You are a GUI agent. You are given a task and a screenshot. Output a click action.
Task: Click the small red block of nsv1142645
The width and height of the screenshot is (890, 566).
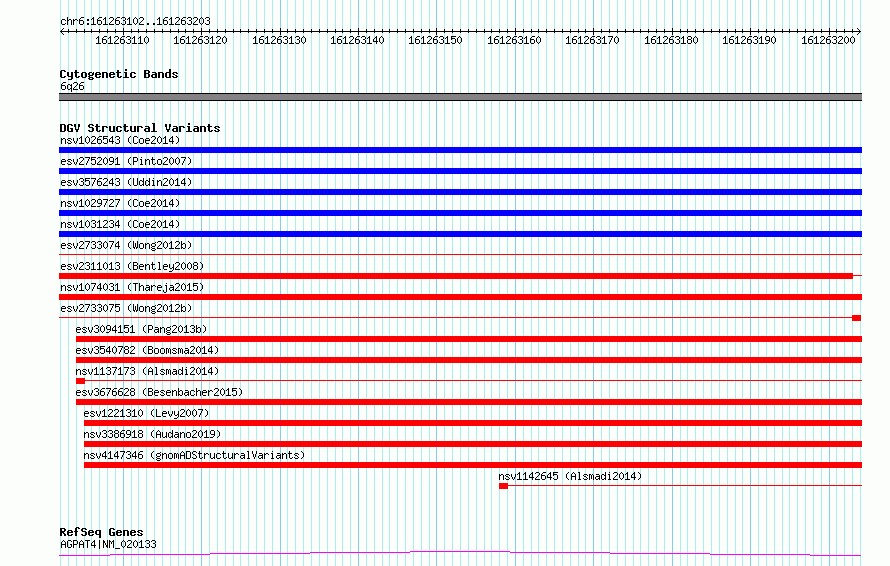[503, 486]
